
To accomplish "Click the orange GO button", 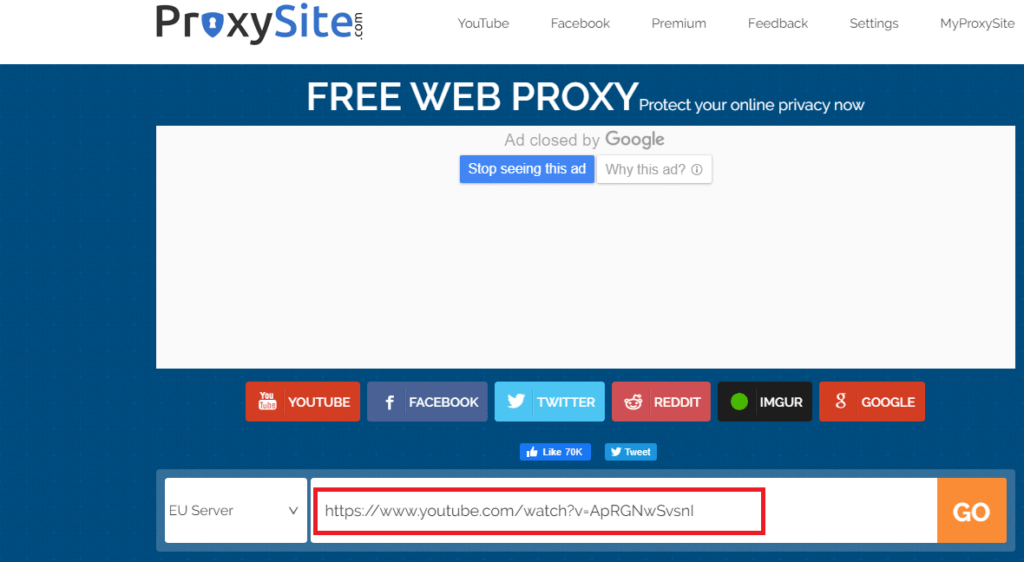I will pos(972,510).
